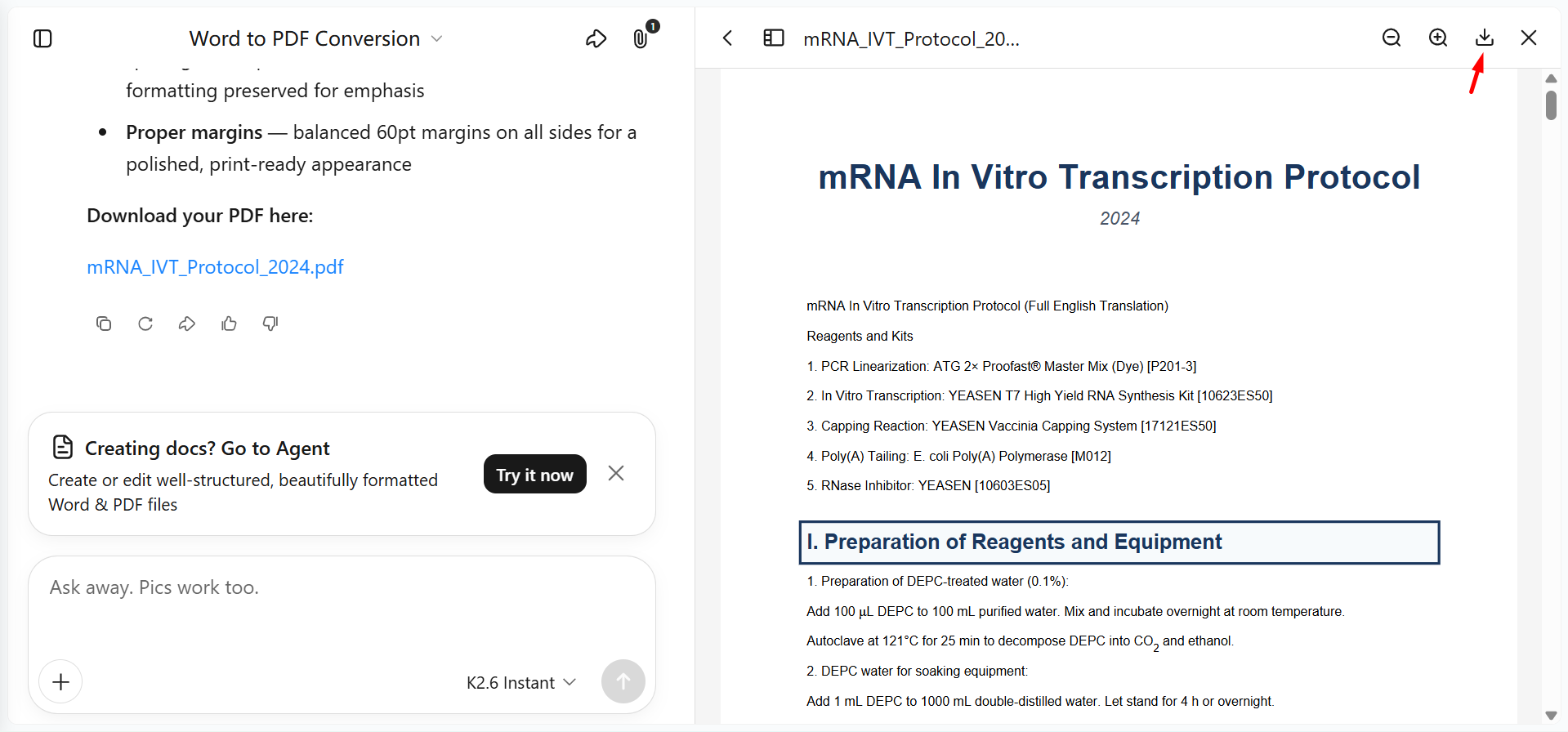Open the attachments paperclip icon with badge
The height and width of the screenshot is (732, 1568).
[643, 36]
